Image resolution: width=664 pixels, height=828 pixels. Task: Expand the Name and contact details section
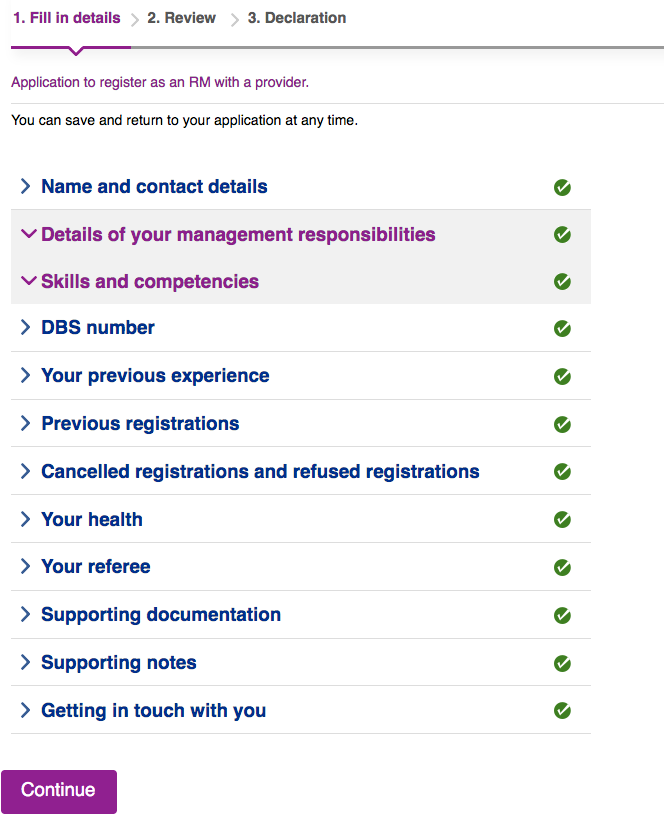[x=154, y=187]
